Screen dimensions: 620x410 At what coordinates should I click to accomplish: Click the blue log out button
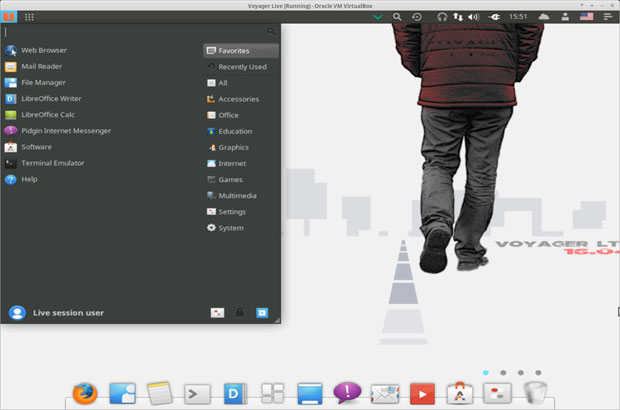point(262,313)
